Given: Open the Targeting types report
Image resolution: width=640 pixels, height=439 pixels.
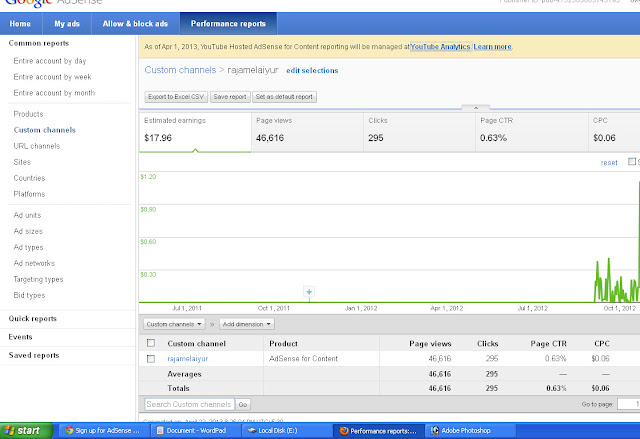Looking at the screenshot, I should tap(38, 279).
